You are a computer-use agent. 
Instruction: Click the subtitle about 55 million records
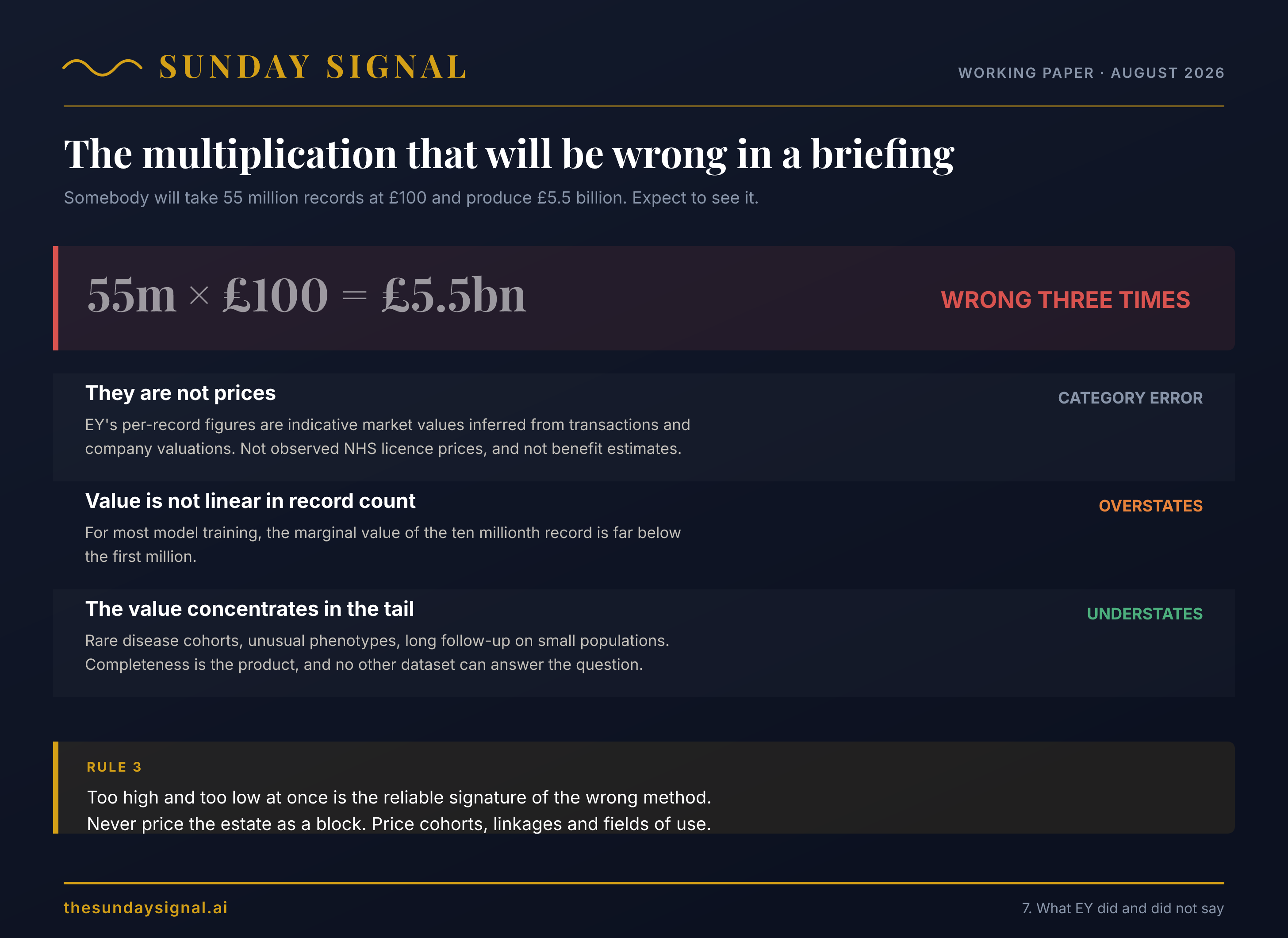pos(410,198)
